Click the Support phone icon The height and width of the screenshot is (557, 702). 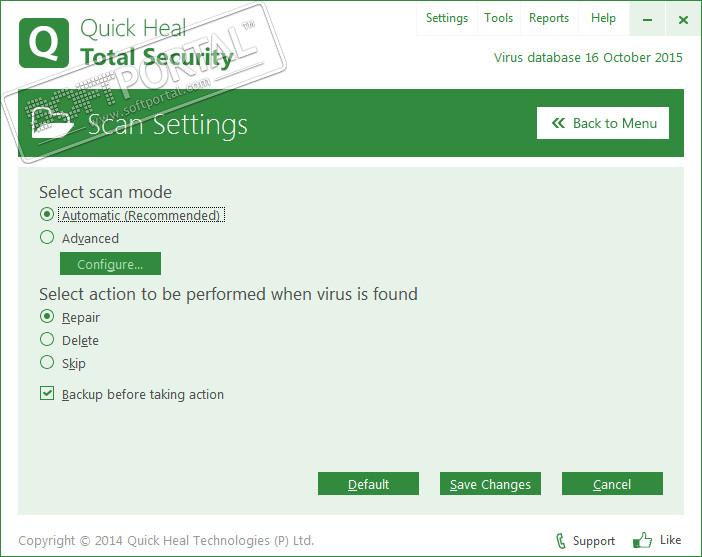[x=560, y=541]
